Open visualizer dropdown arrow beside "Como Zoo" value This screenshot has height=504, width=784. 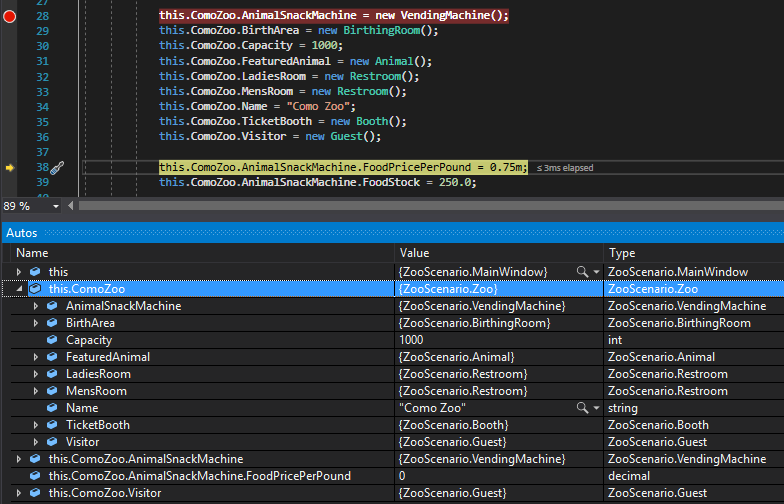[597, 408]
